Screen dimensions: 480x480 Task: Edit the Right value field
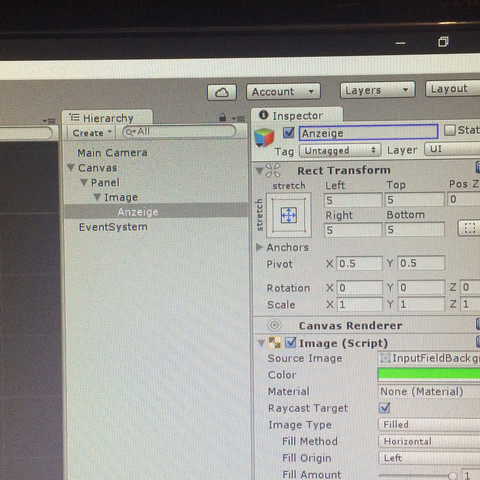click(x=353, y=230)
